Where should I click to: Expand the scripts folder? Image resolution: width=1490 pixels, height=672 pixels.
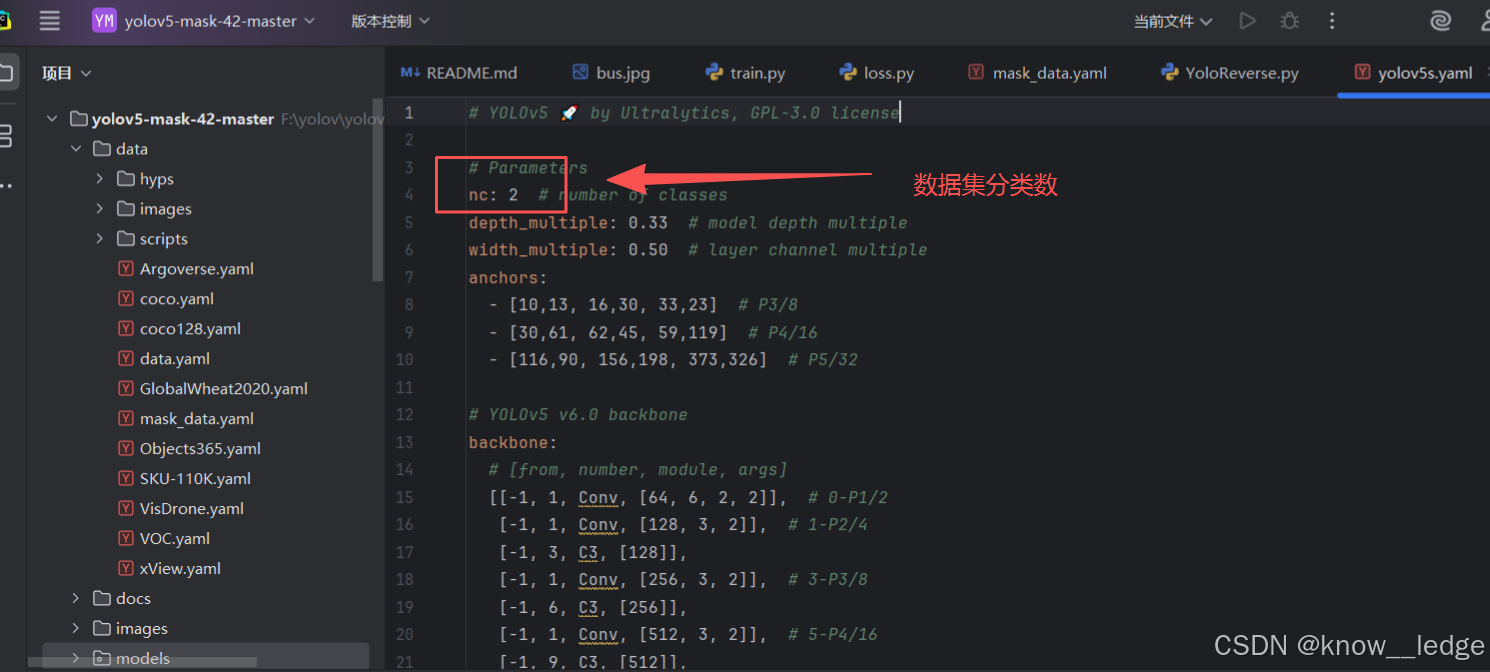point(100,239)
